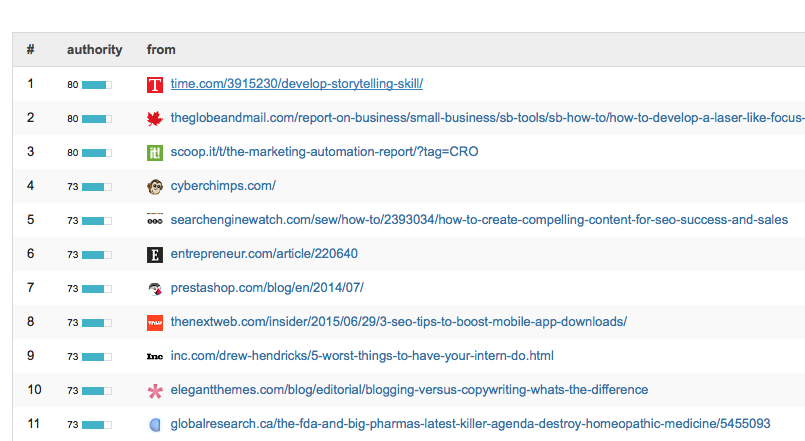Open the thenextweb.com mobile app SEO link
Screen dimensions: 805x441
399,322
